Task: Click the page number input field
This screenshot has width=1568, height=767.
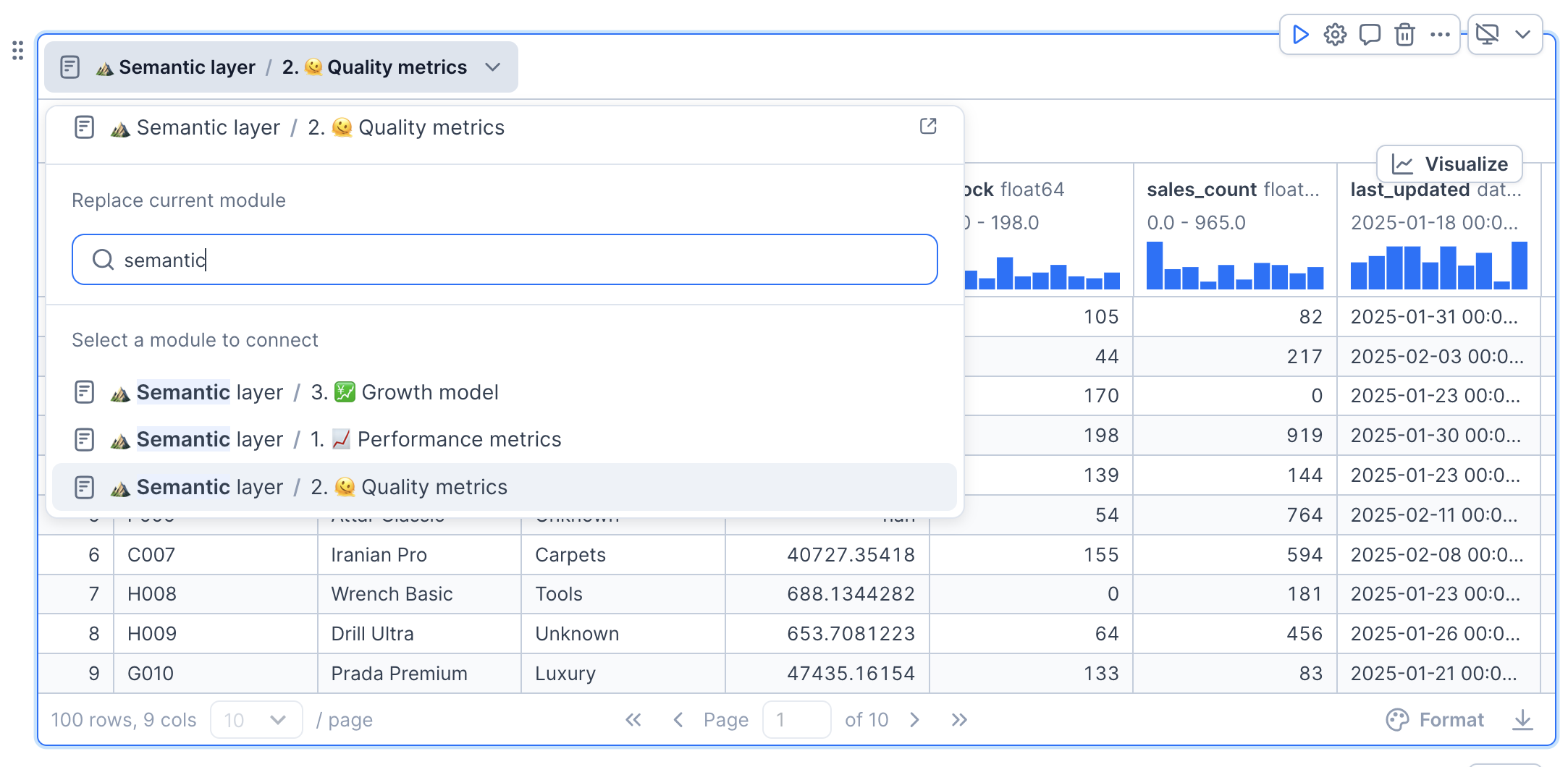Action: (x=796, y=720)
